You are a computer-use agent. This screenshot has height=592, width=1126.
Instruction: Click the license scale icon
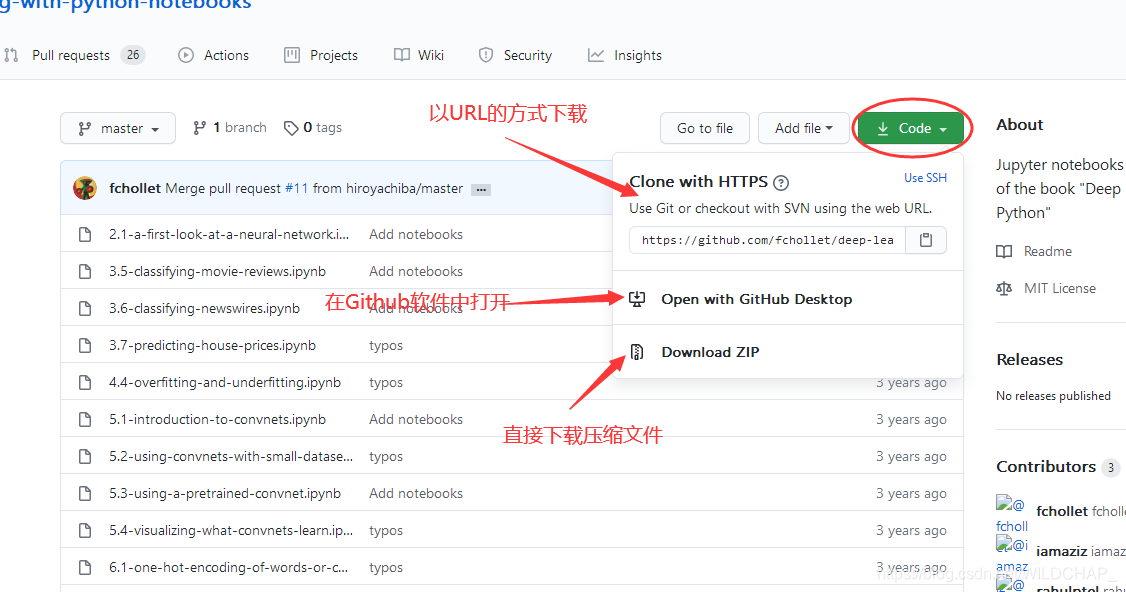coord(1004,288)
